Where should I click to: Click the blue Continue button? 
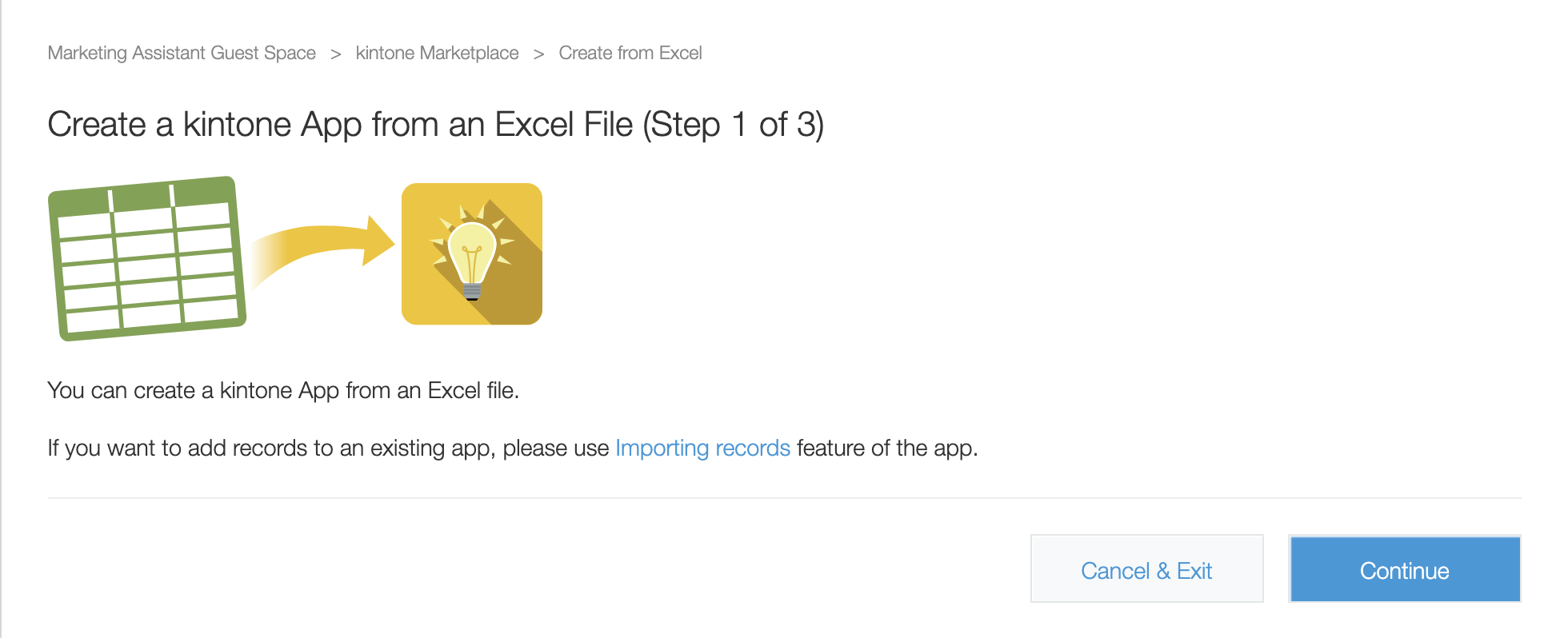pyautogui.click(x=1404, y=569)
